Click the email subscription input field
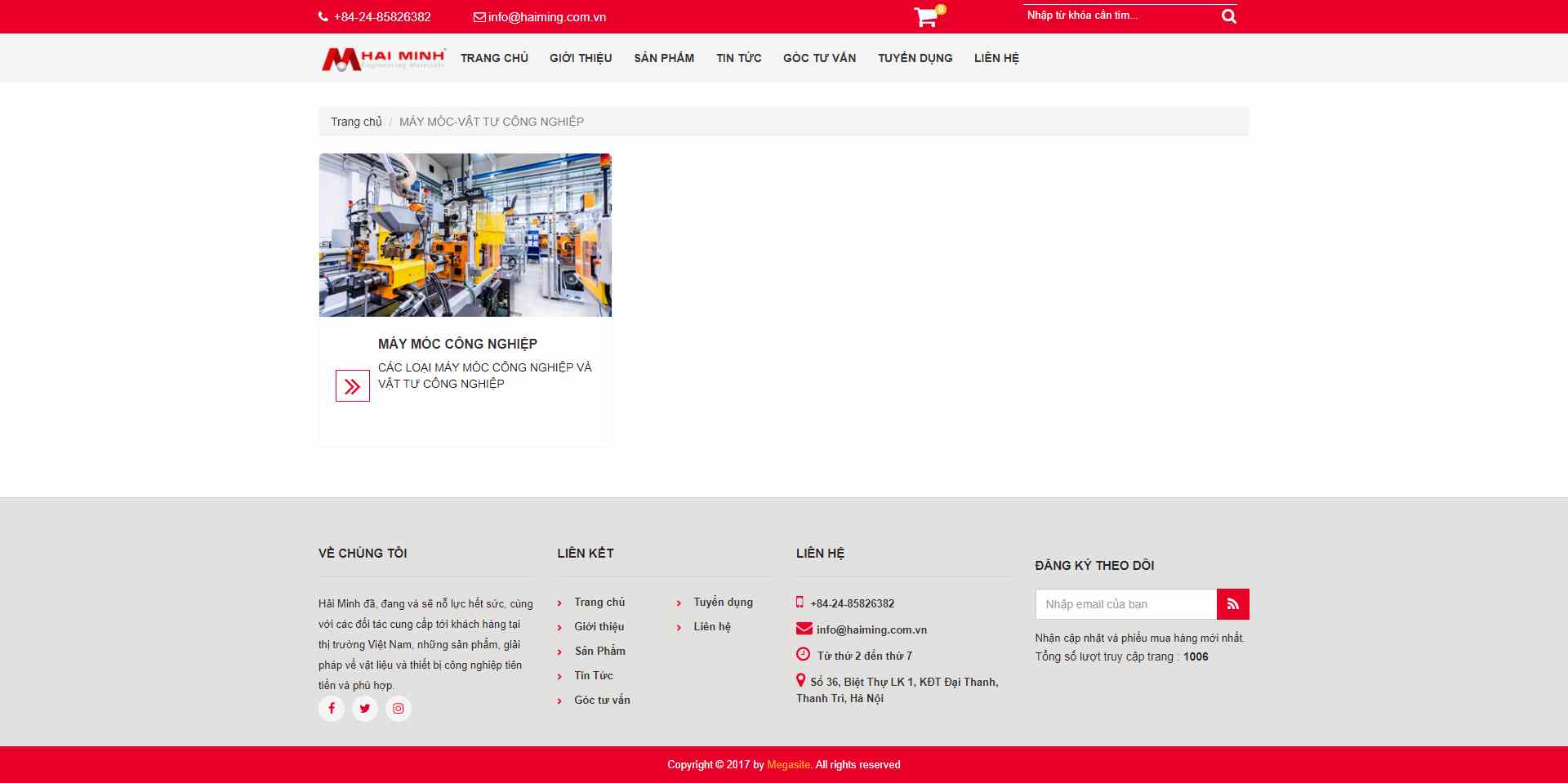1568x783 pixels. pos(1126,604)
